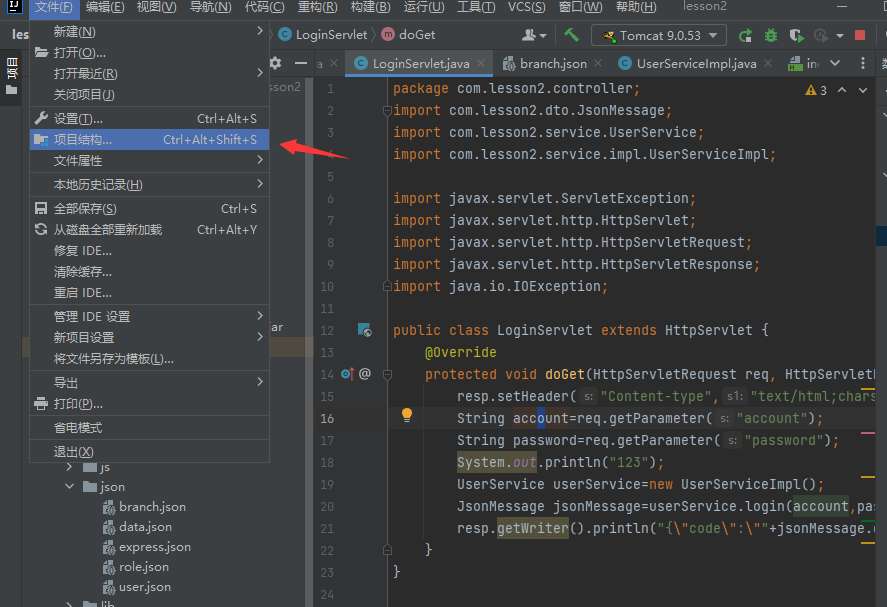Open the user account icon in toolbar

pyautogui.click(x=534, y=35)
